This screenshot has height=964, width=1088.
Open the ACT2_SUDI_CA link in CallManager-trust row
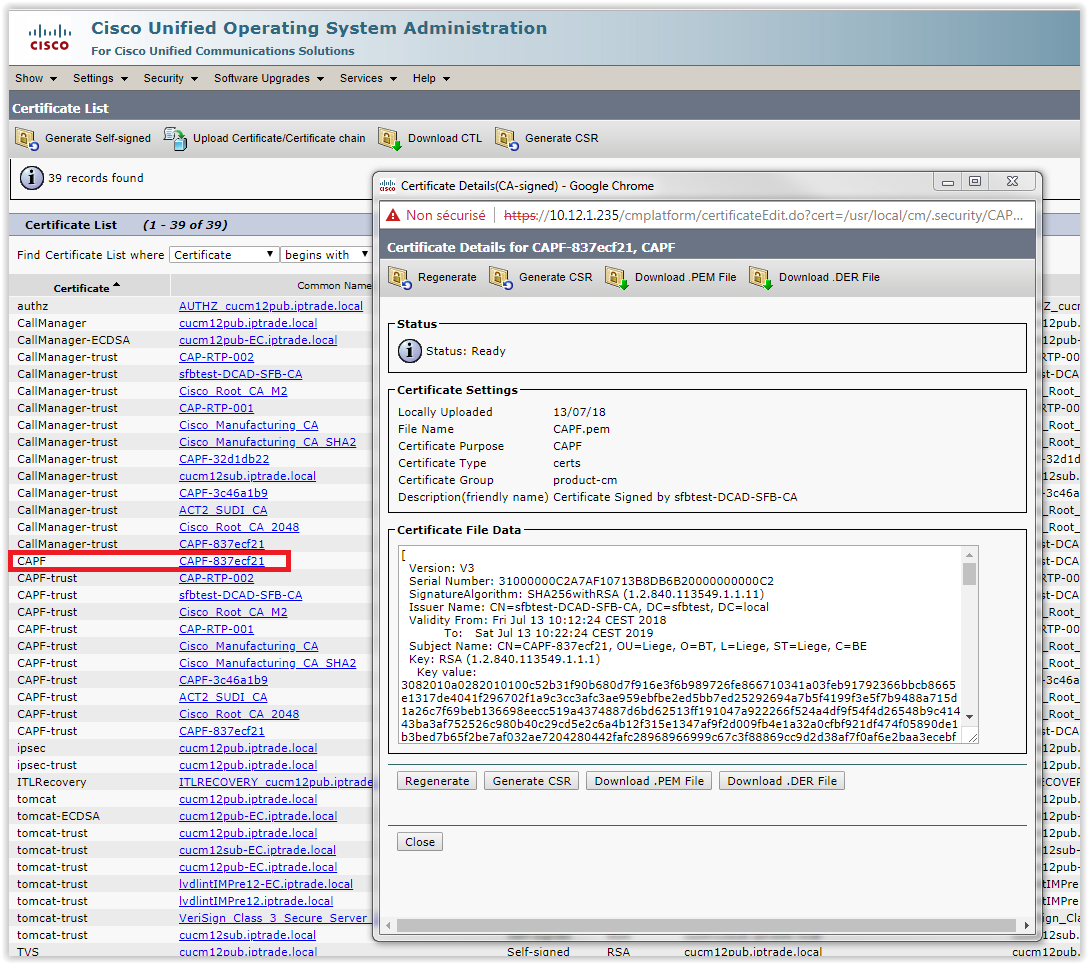[223, 510]
